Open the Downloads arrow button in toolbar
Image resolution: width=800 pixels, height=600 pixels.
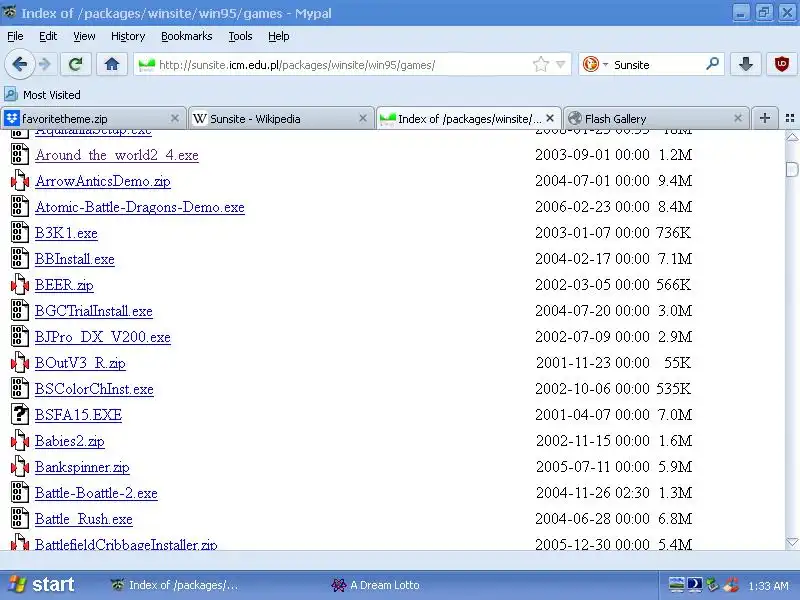(745, 64)
